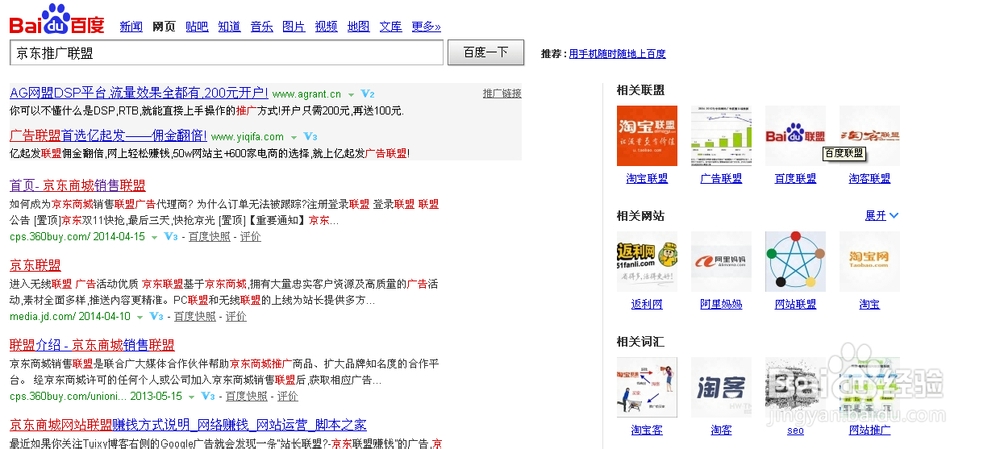Open the 贴吧 tab

coord(197,26)
